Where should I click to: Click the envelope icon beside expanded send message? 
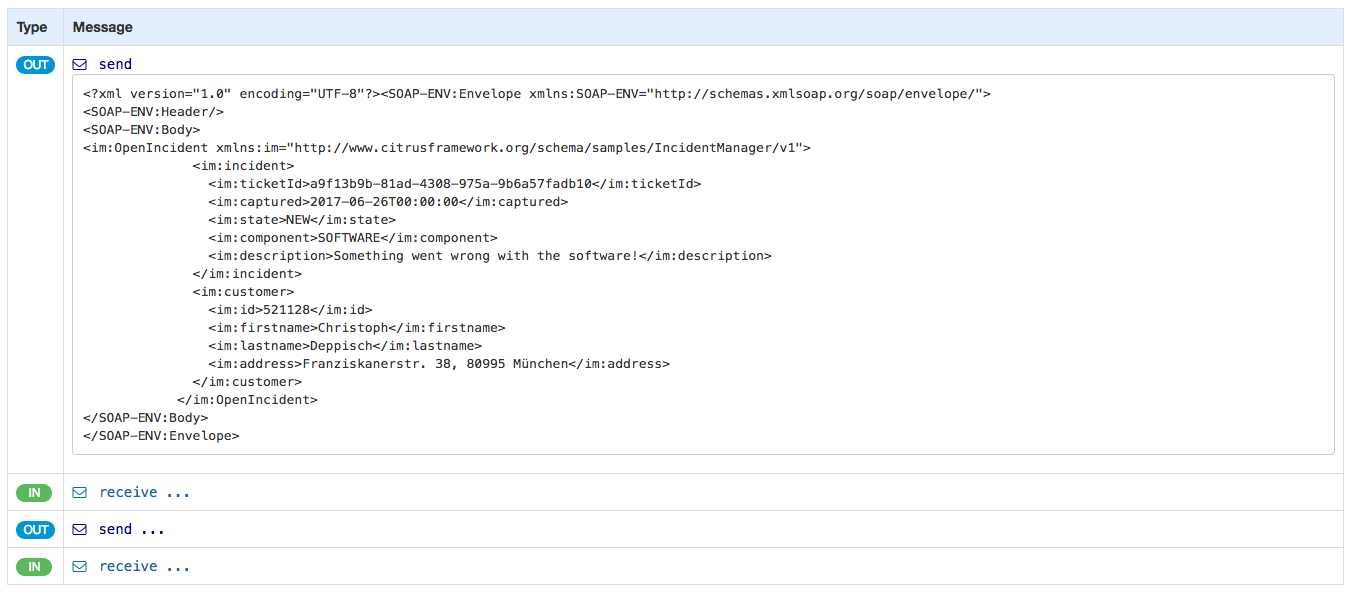pyautogui.click(x=80, y=64)
